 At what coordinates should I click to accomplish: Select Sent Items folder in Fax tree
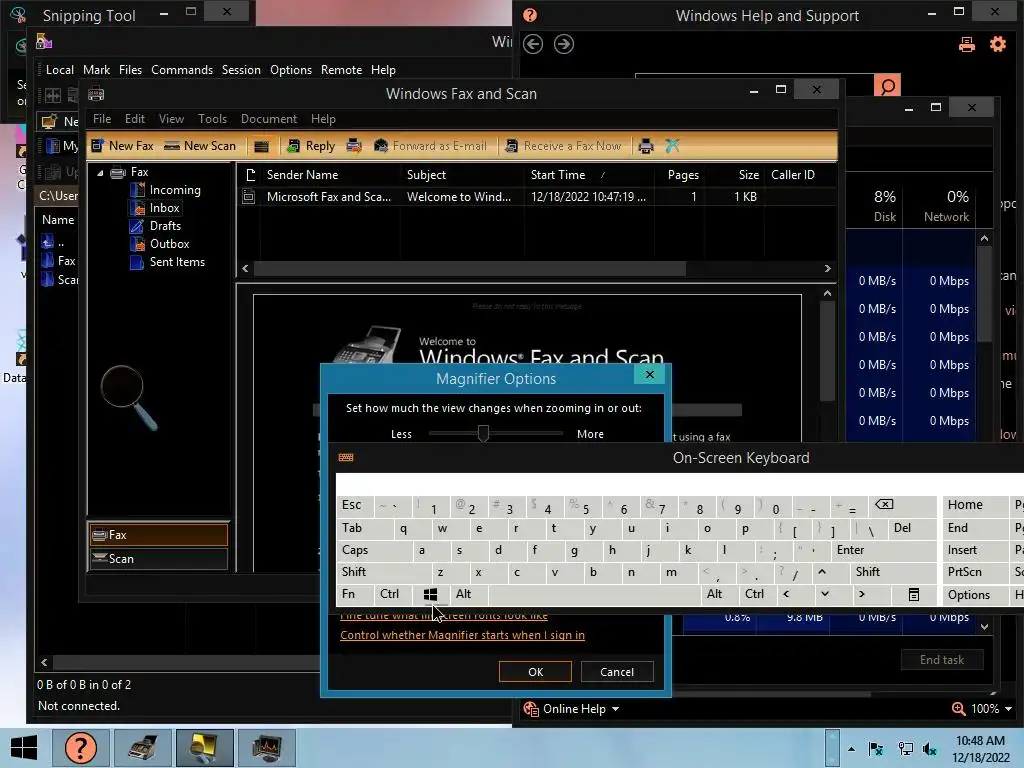pyautogui.click(x=168, y=262)
